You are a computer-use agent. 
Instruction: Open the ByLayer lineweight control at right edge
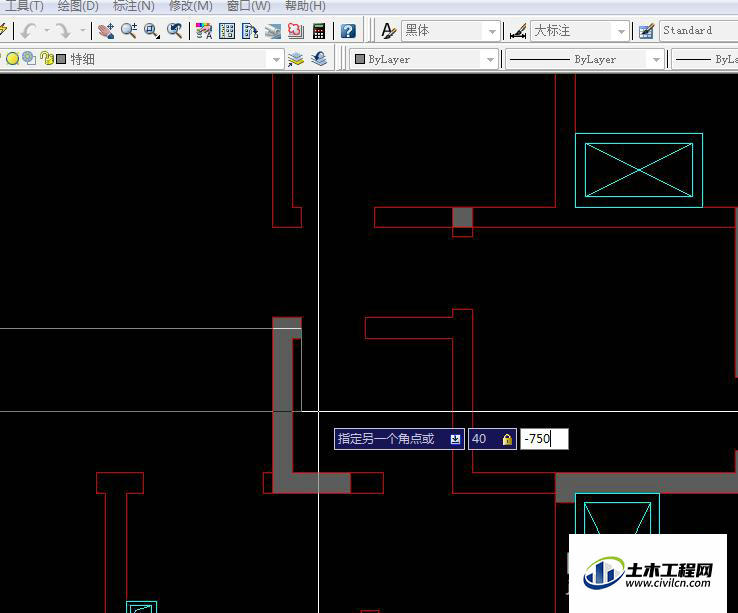pos(705,59)
